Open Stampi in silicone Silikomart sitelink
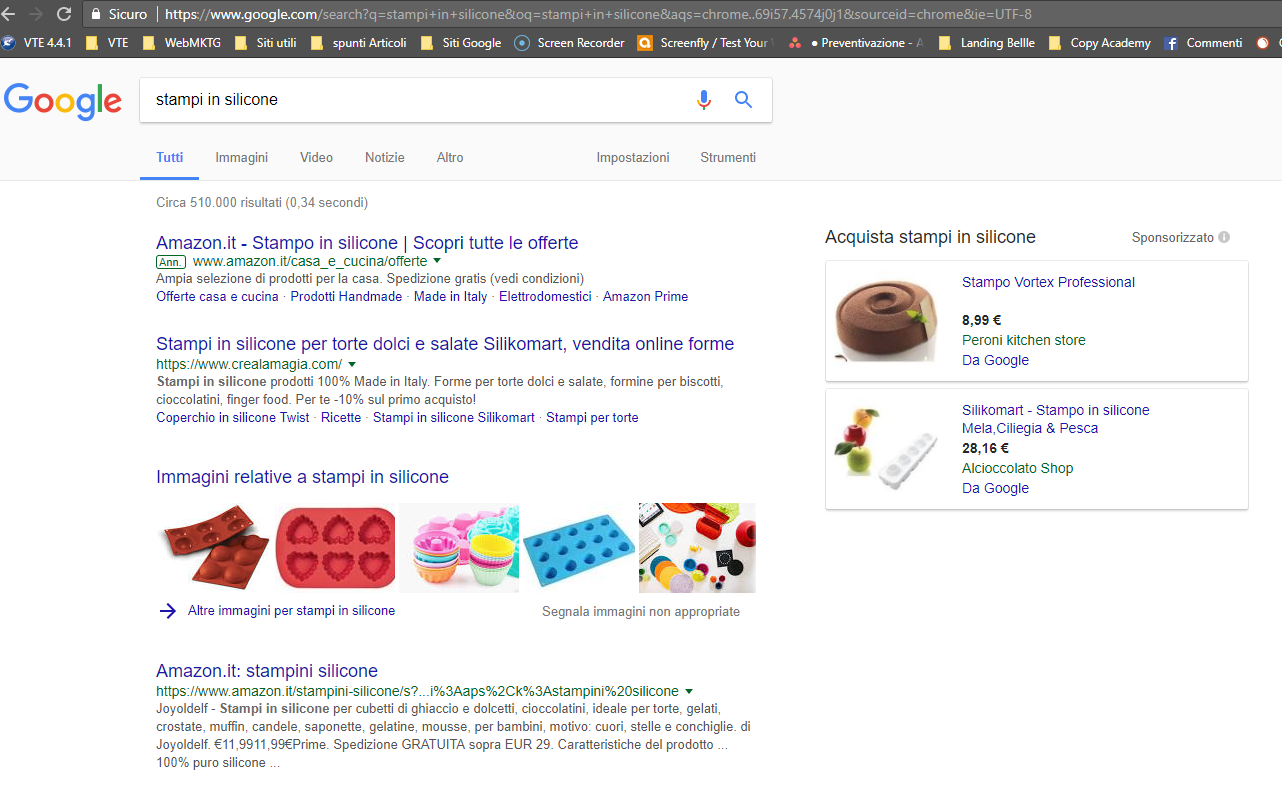The image size is (1282, 787). click(454, 418)
